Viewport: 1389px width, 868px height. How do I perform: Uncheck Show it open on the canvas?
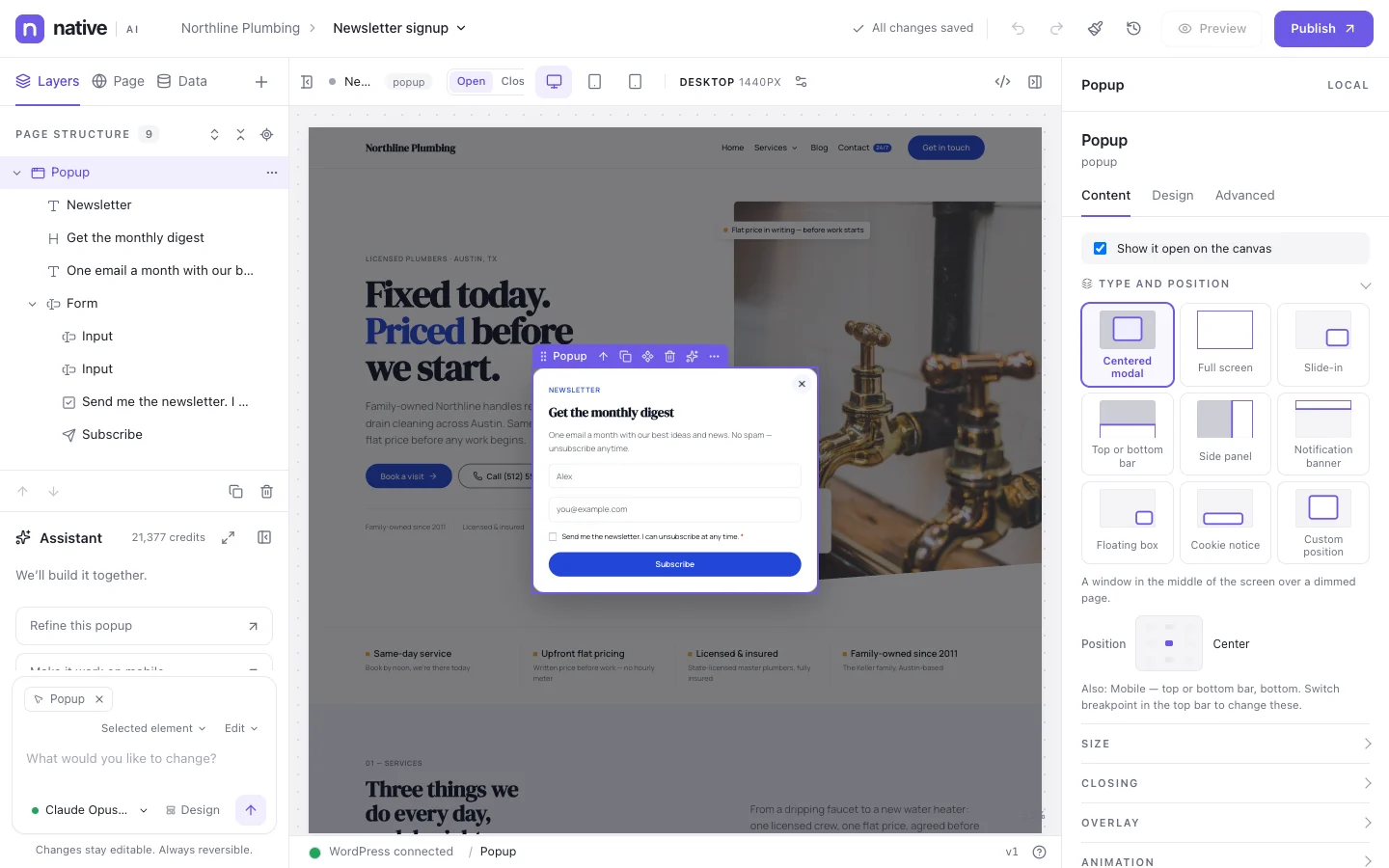pyautogui.click(x=1100, y=249)
